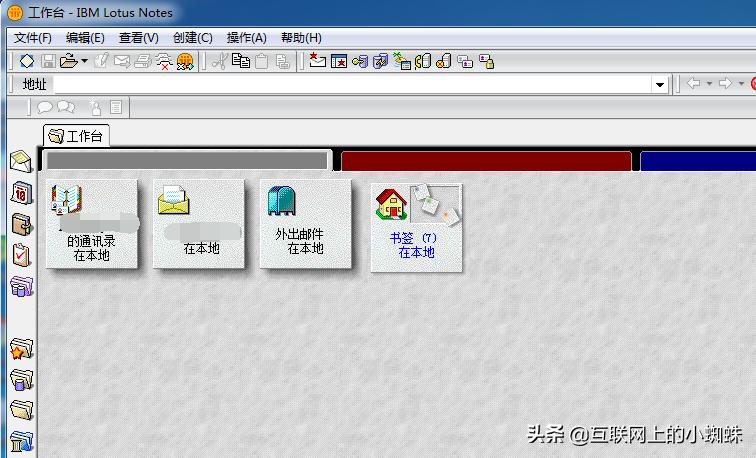Click the contact cards icon
Screen dimensions: 756x458
coord(465,61)
